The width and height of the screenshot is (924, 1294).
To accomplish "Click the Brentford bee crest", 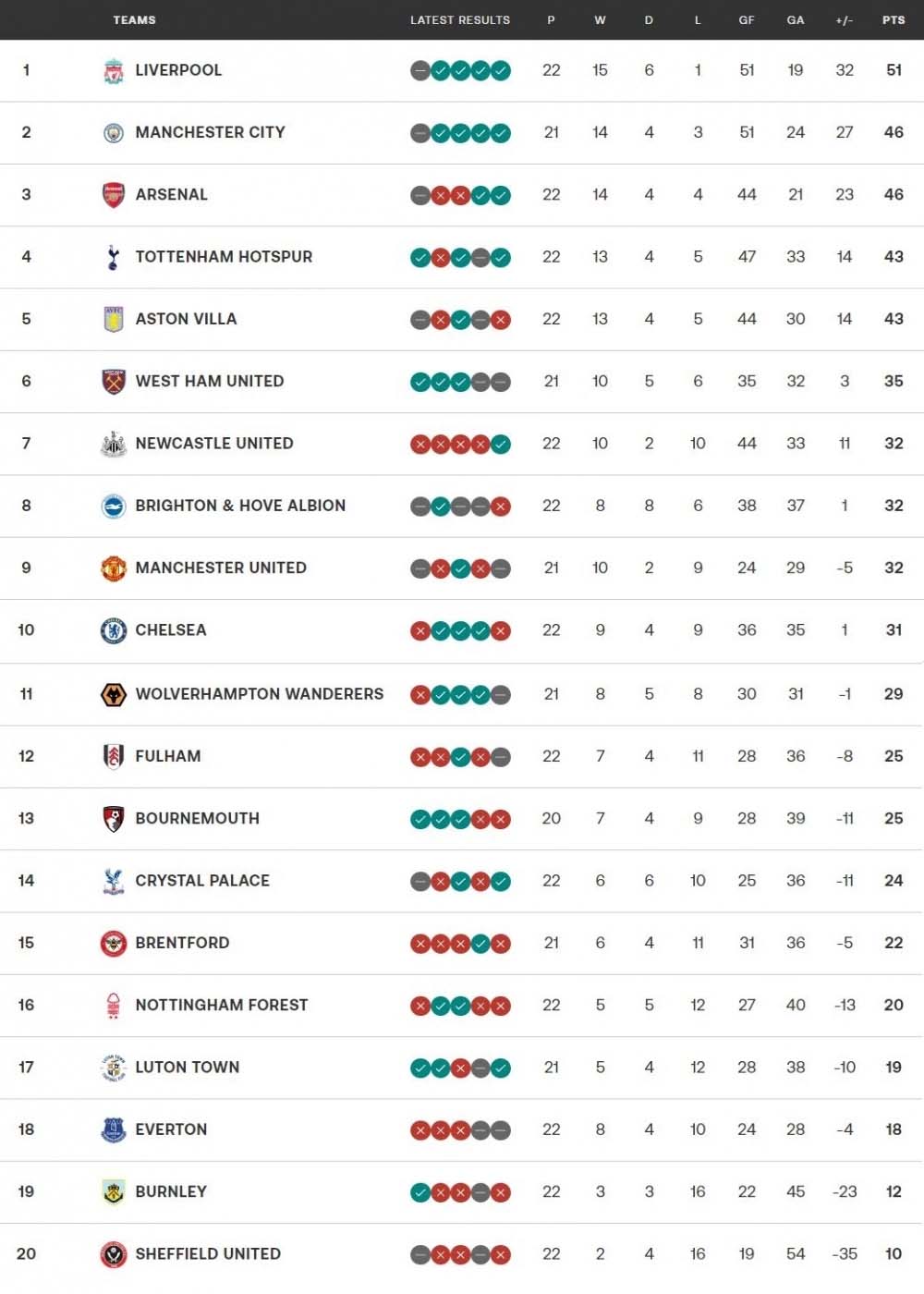I will click(114, 943).
